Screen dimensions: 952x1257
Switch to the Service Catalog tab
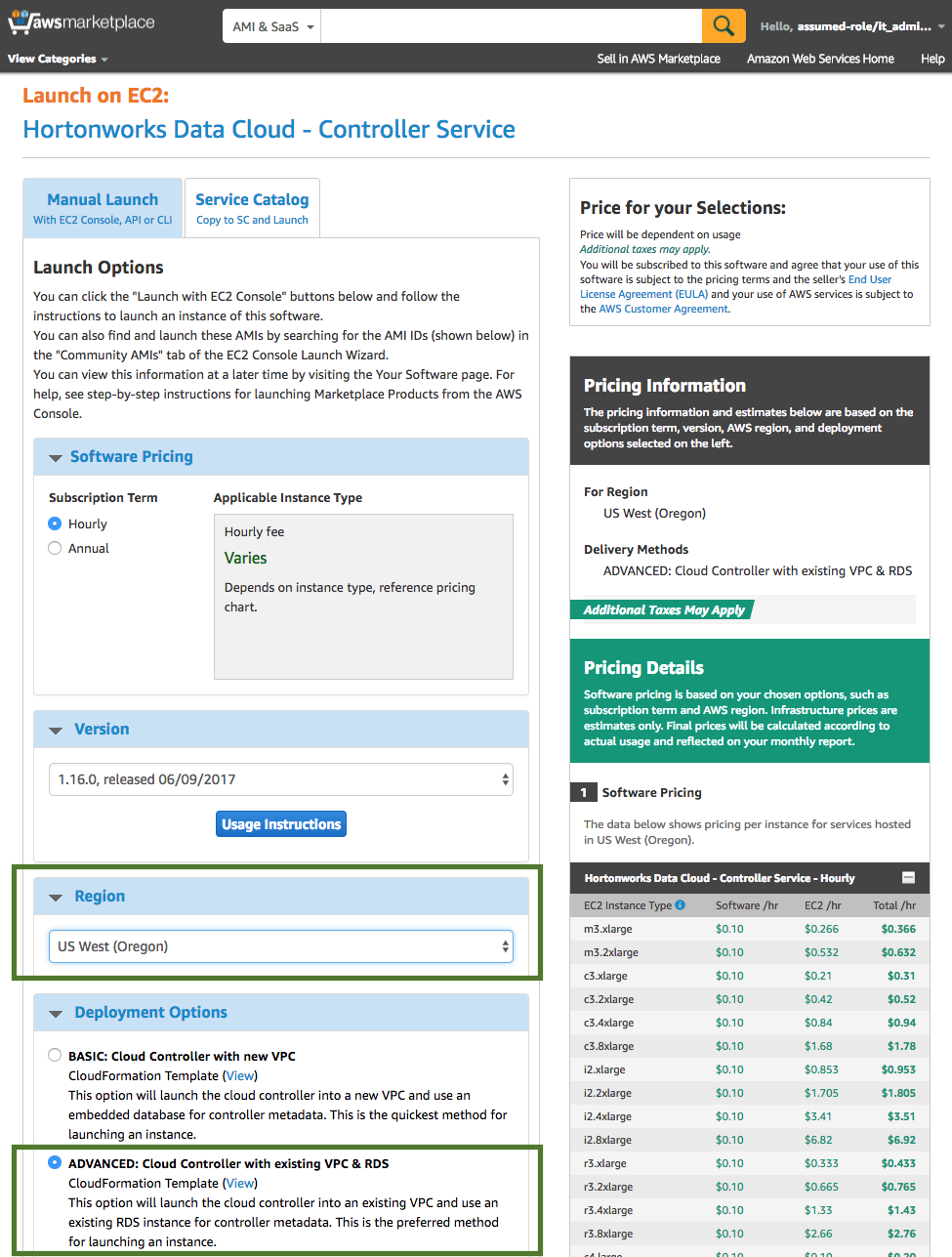click(x=252, y=207)
